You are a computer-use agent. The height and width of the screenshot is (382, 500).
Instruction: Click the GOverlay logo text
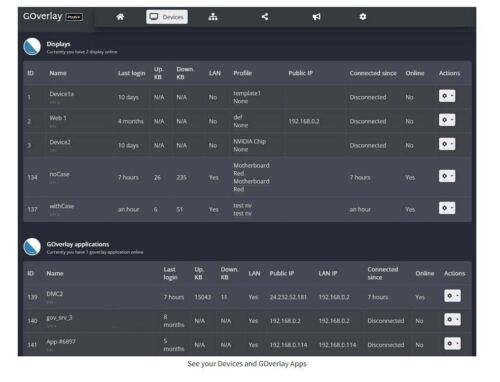(x=43, y=16)
